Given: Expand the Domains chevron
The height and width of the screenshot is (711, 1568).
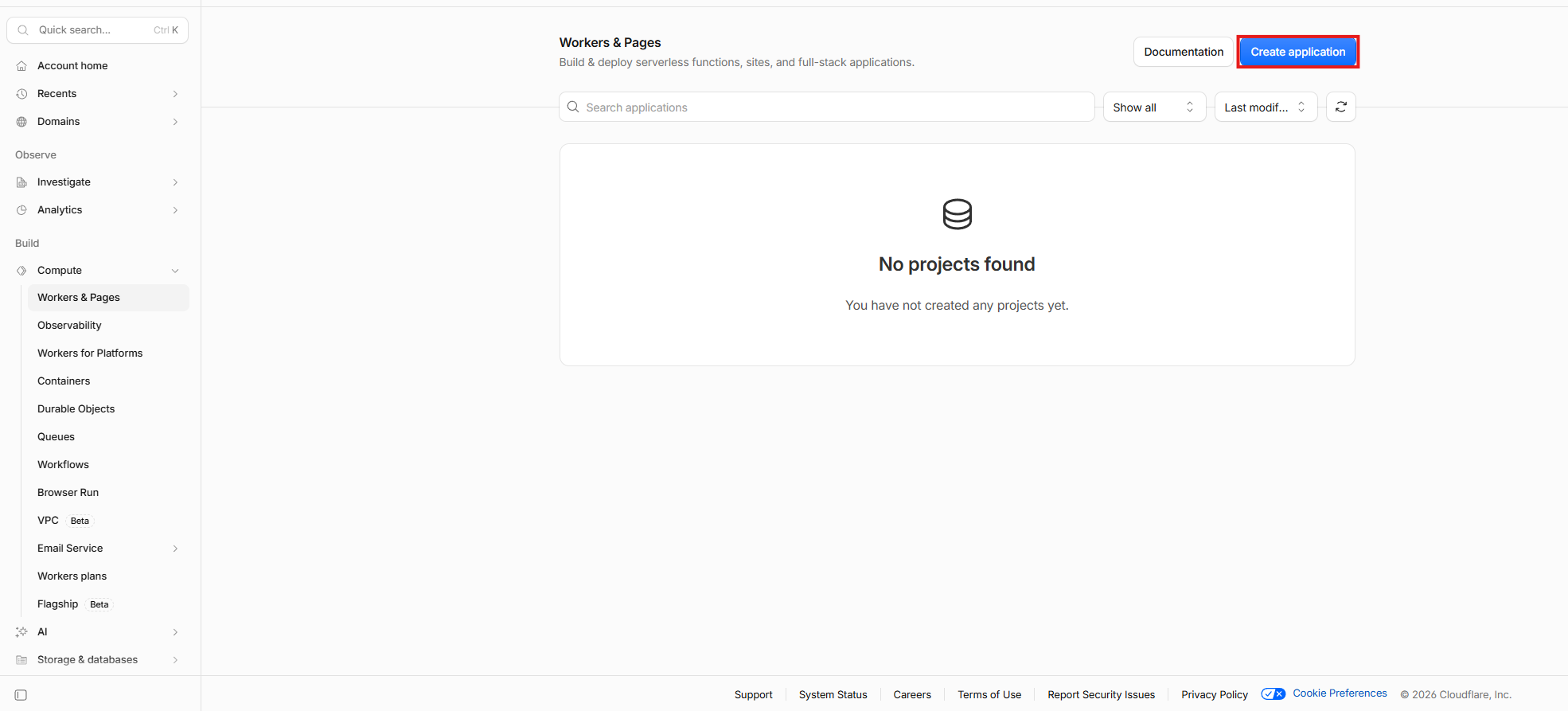Looking at the screenshot, I should pyautogui.click(x=175, y=122).
